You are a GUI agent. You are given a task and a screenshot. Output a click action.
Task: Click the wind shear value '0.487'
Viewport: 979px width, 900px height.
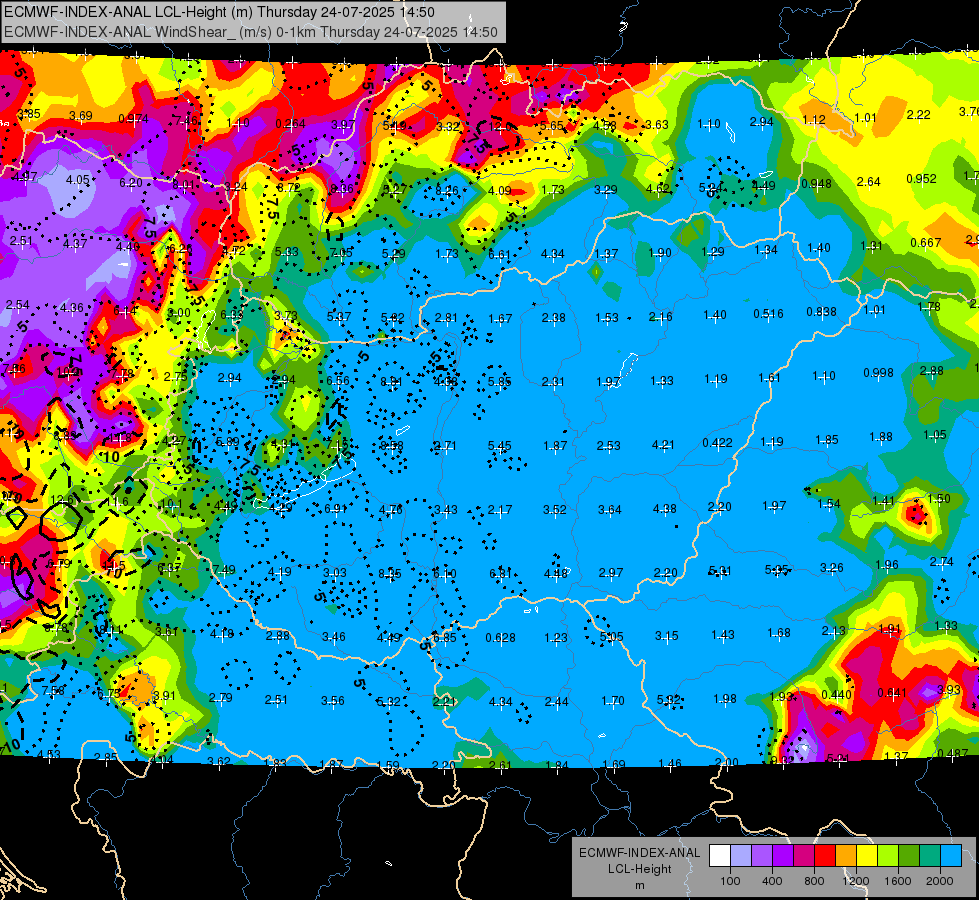[x=953, y=753]
